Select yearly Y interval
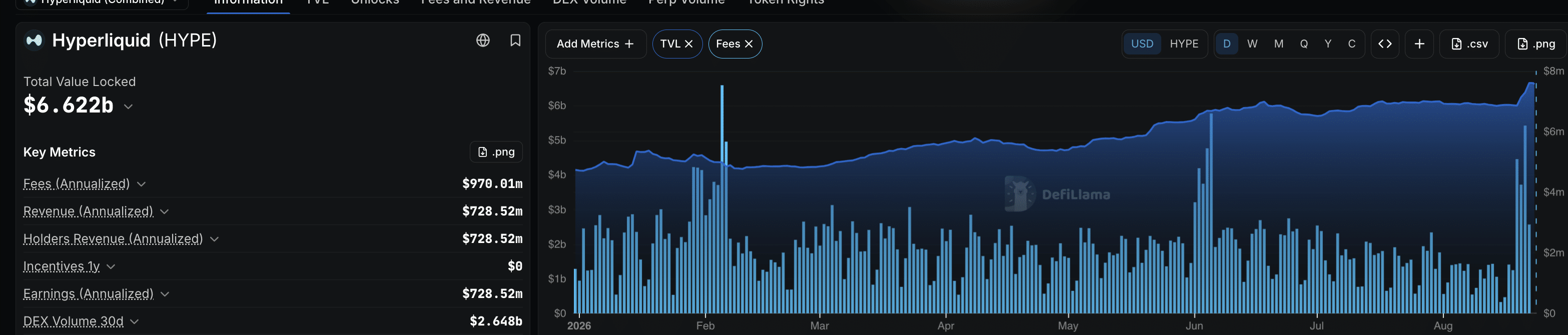The image size is (1568, 335). 1327,44
